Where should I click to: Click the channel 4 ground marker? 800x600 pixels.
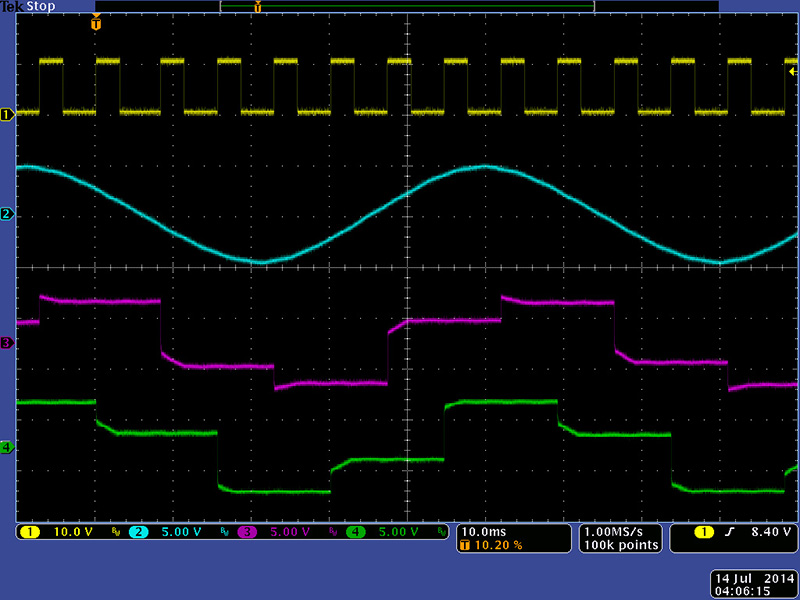7,448
